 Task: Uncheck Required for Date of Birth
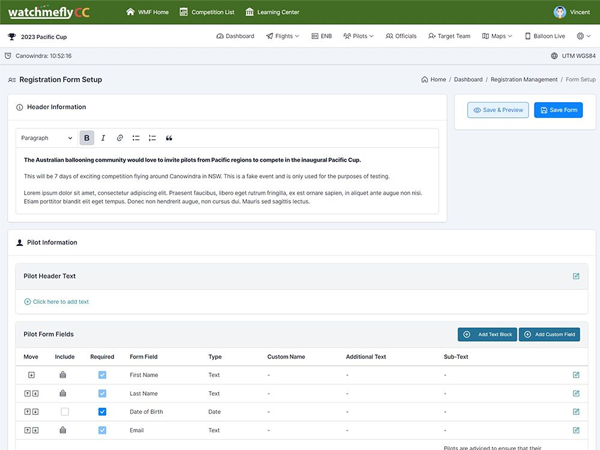click(x=102, y=412)
